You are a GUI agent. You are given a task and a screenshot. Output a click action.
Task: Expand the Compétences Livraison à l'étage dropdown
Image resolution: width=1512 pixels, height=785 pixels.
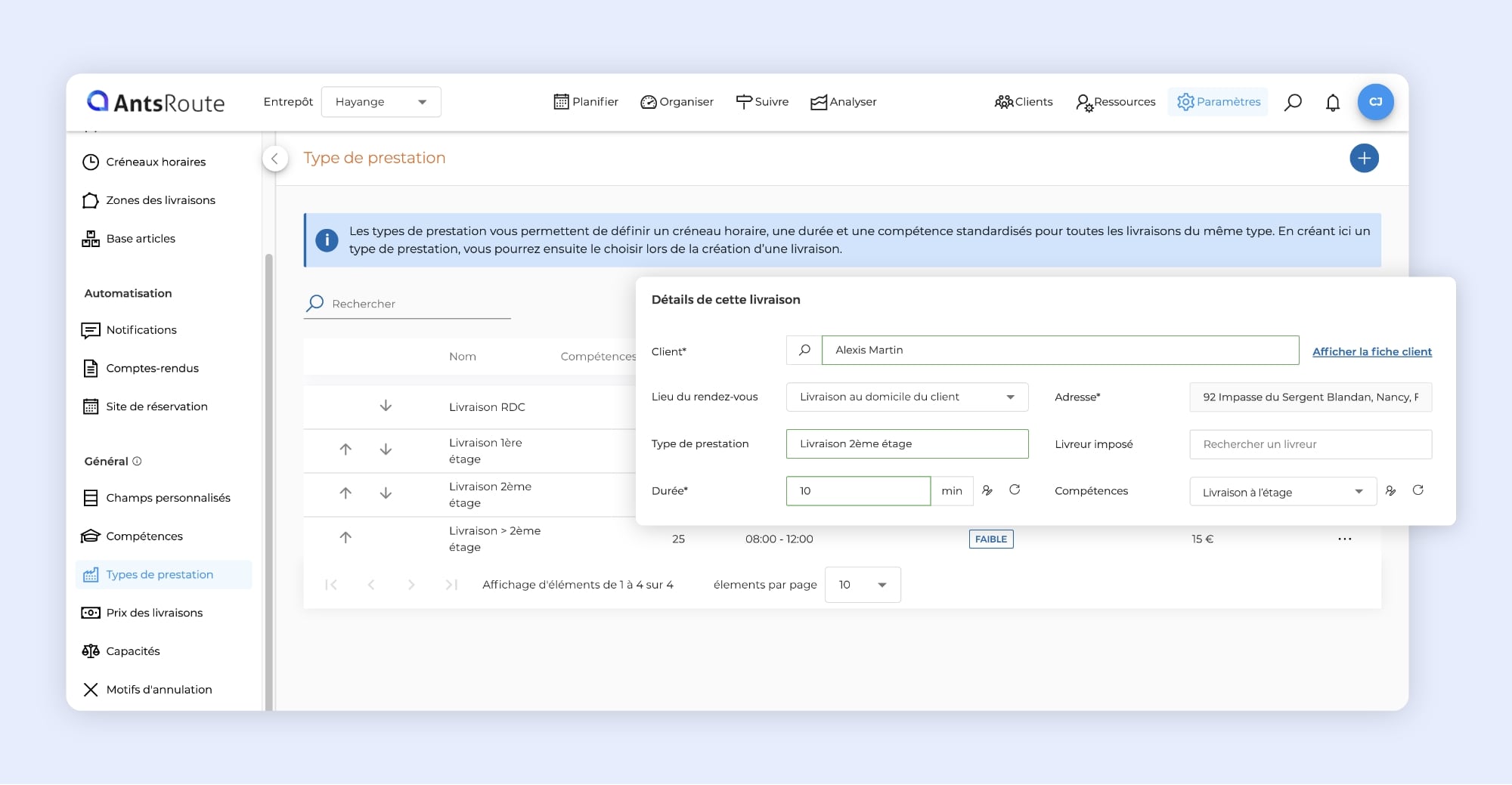point(1282,492)
